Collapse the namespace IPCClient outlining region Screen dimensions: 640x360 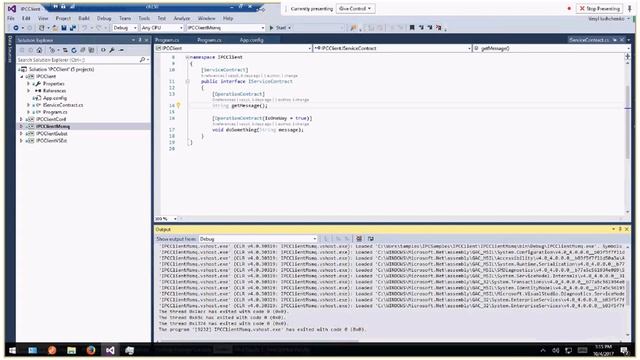coord(187,57)
